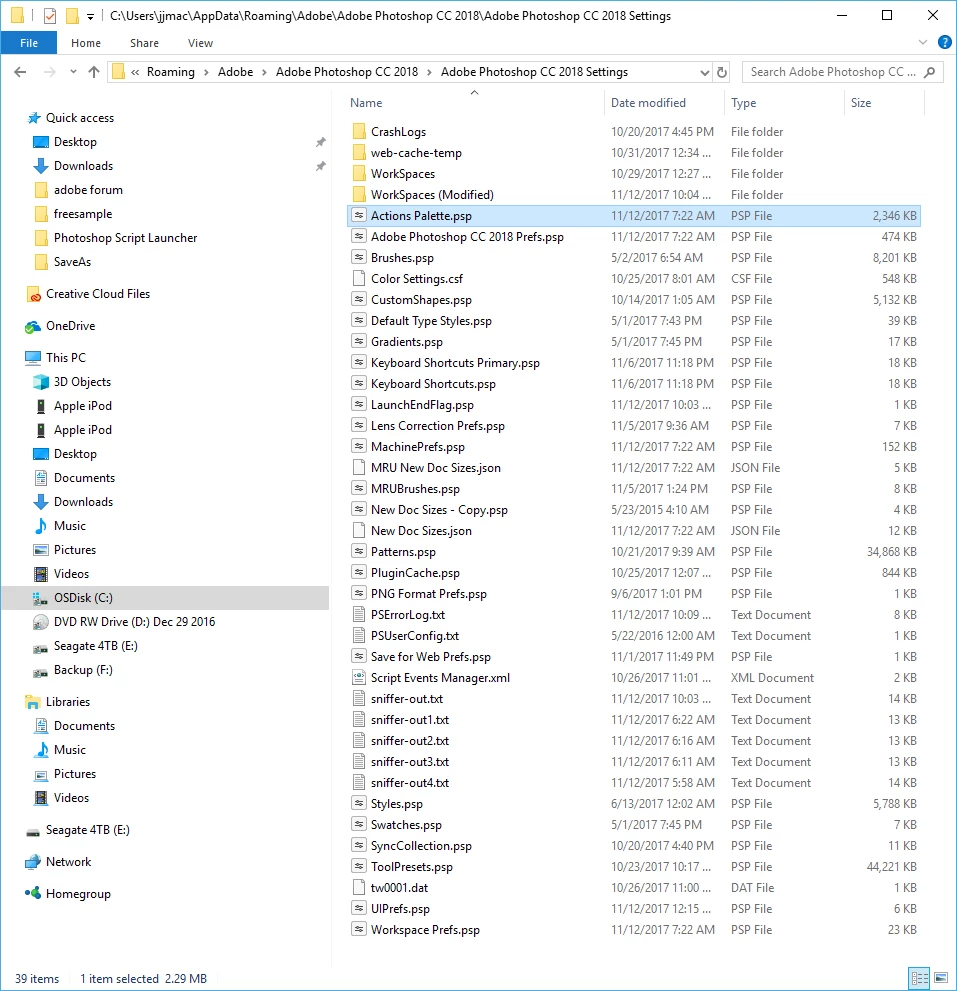Navigate to Roaming in the breadcrumb
The image size is (957, 991).
[x=171, y=72]
